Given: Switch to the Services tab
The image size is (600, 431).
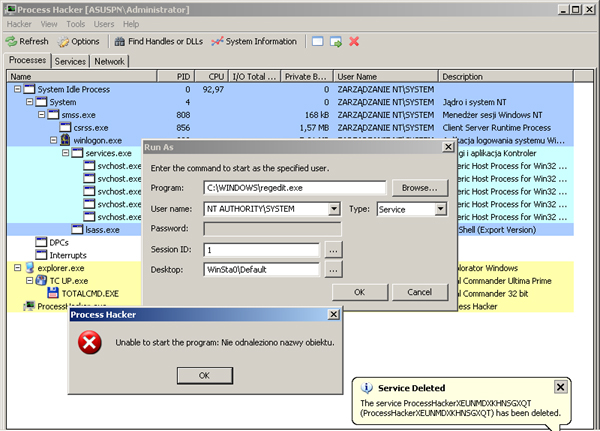Looking at the screenshot, I should [70, 61].
